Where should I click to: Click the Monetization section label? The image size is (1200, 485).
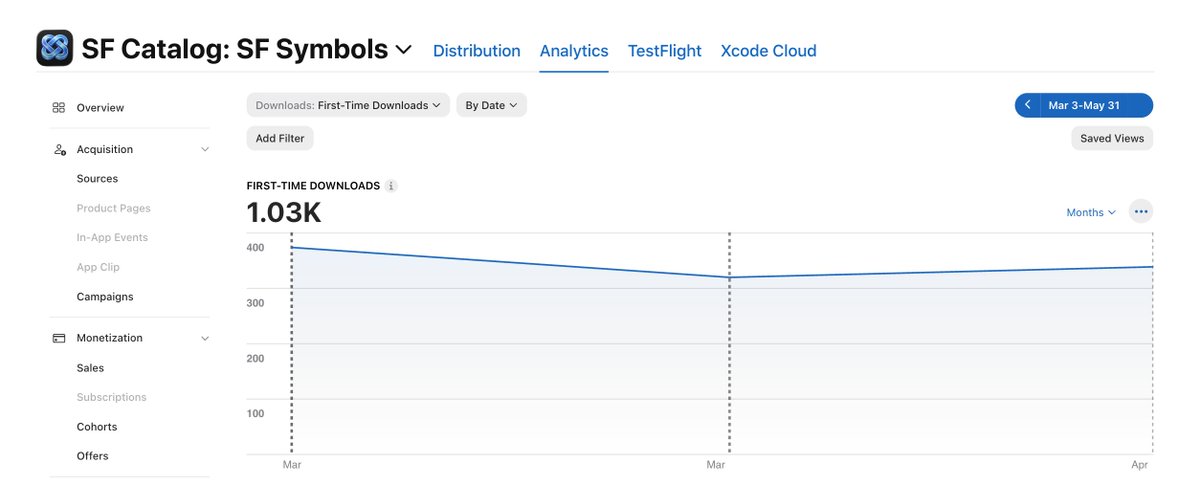(x=110, y=338)
